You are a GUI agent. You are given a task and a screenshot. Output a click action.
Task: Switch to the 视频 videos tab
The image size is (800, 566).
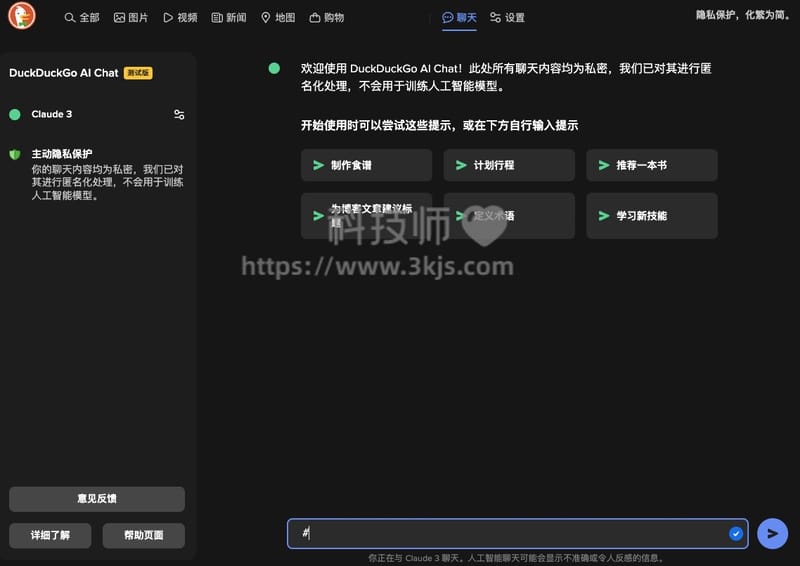pos(180,18)
